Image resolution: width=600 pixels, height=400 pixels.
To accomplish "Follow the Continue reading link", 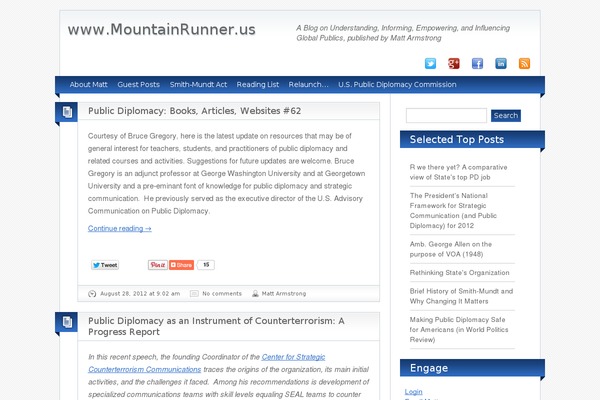I will 119,229.
